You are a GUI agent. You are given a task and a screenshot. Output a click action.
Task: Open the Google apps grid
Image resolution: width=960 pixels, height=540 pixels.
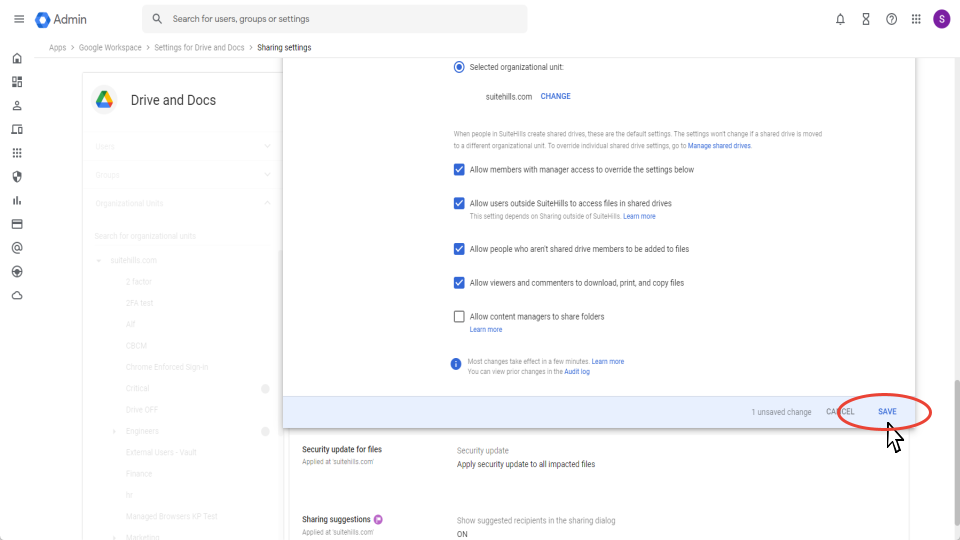916,20
